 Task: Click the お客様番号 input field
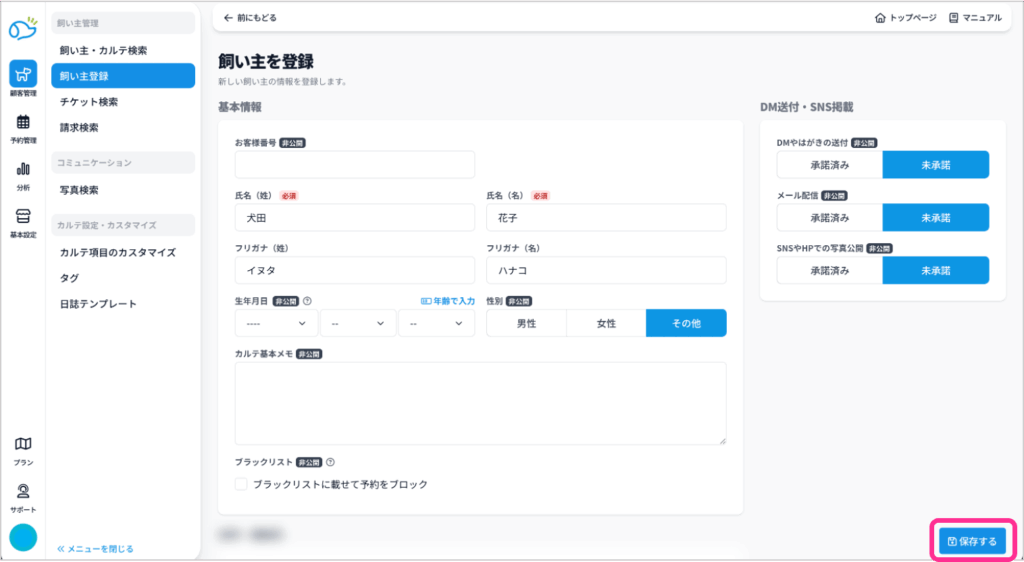[x=354, y=164]
